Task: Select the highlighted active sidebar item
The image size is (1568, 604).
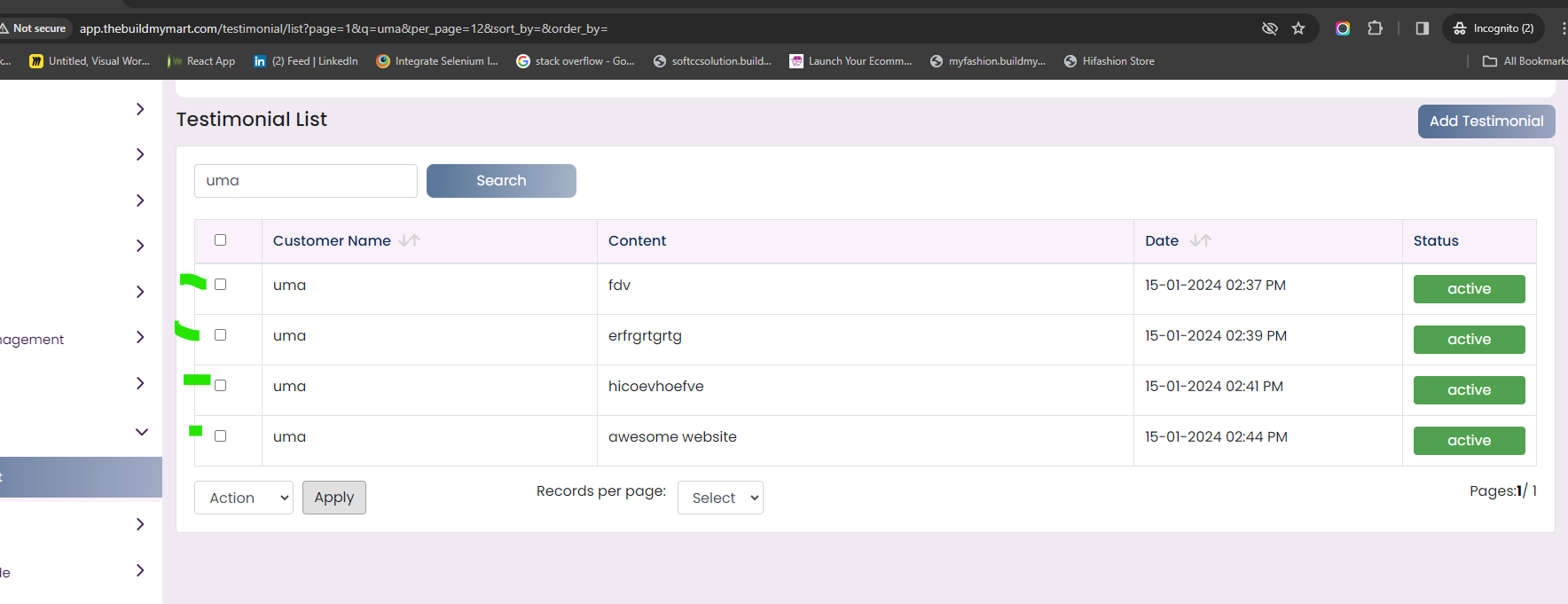Action: pyautogui.click(x=81, y=477)
